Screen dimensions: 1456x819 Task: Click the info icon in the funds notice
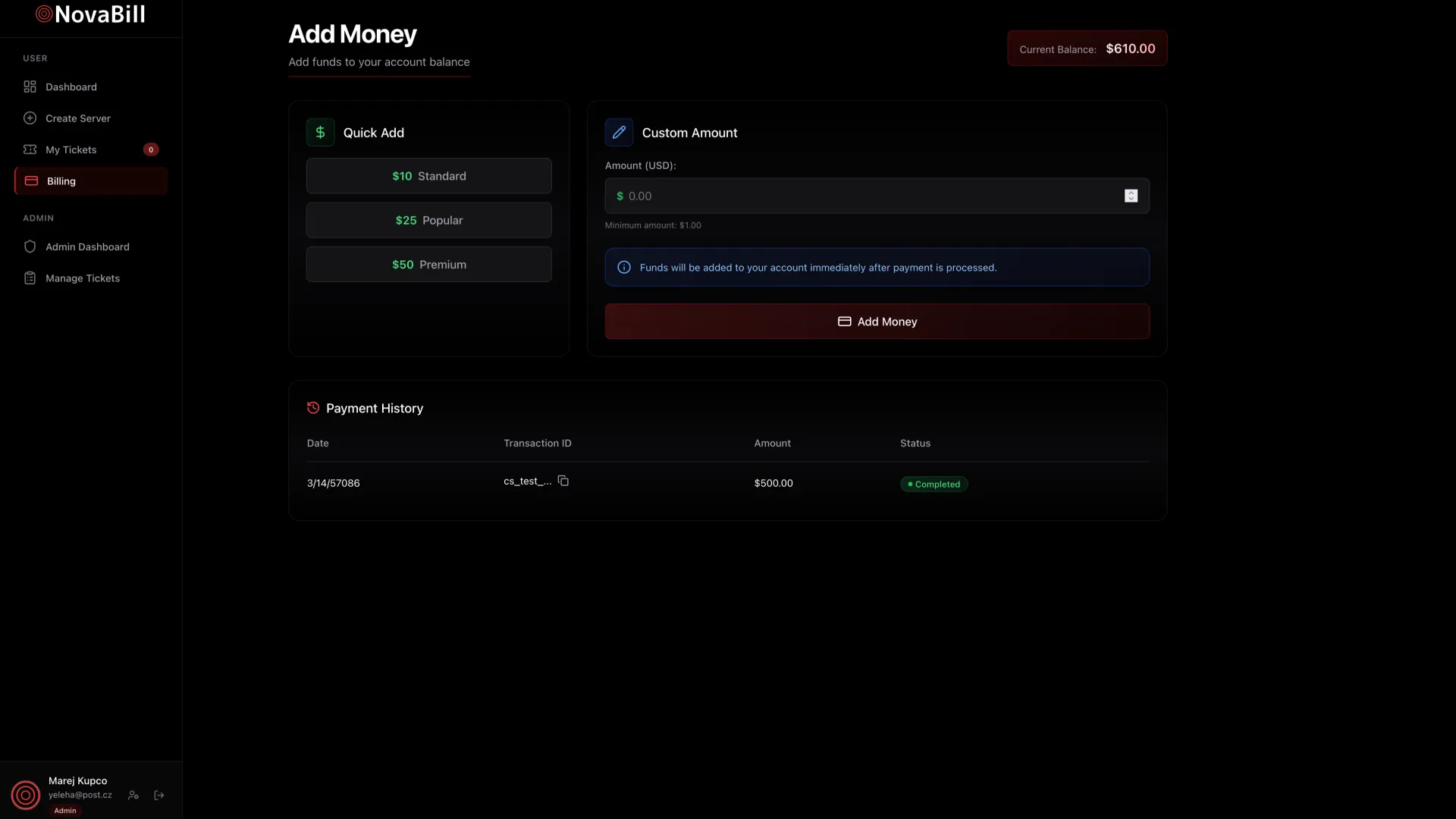pos(624,268)
